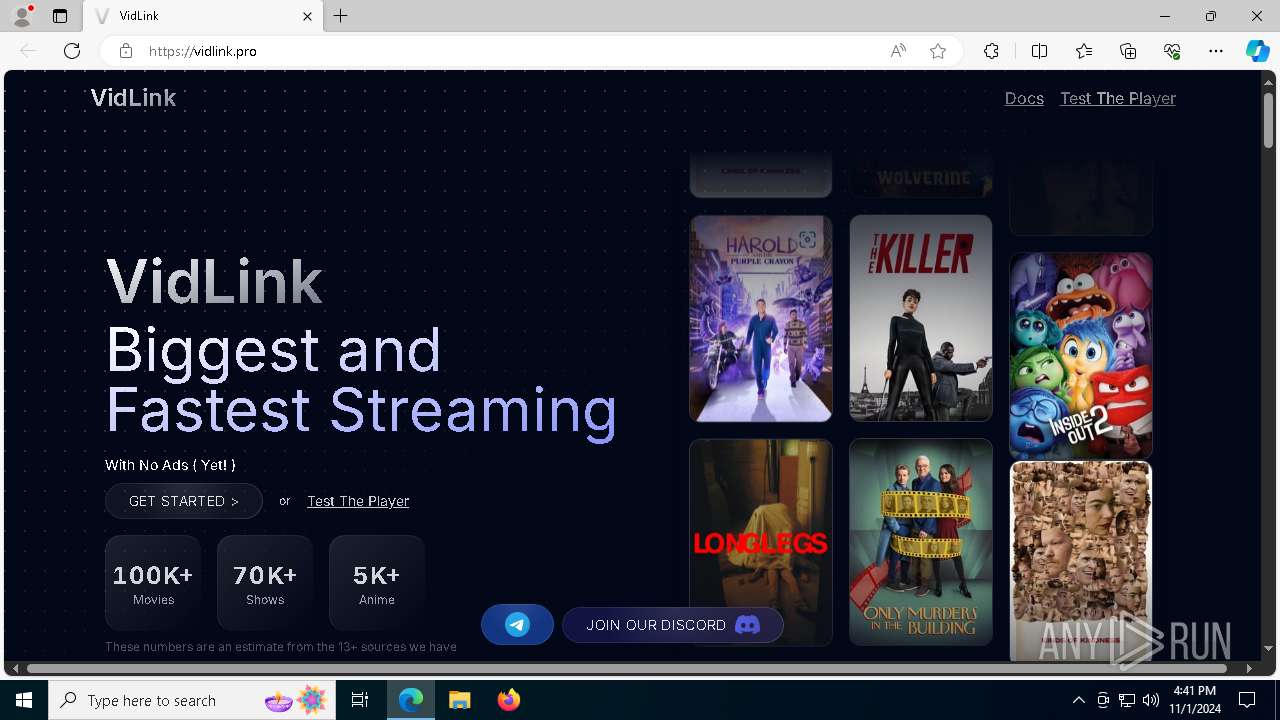
Task: Click the "With No Ads ( Yet! )" text
Action: [170, 465]
